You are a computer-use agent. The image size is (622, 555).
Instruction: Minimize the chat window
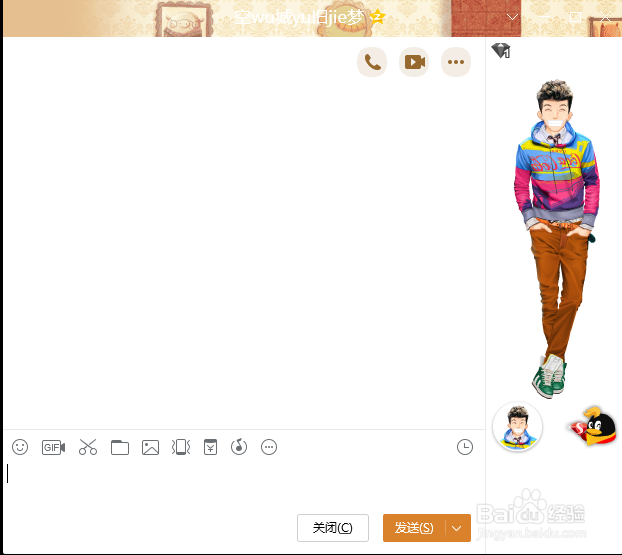pyautogui.click(x=544, y=17)
